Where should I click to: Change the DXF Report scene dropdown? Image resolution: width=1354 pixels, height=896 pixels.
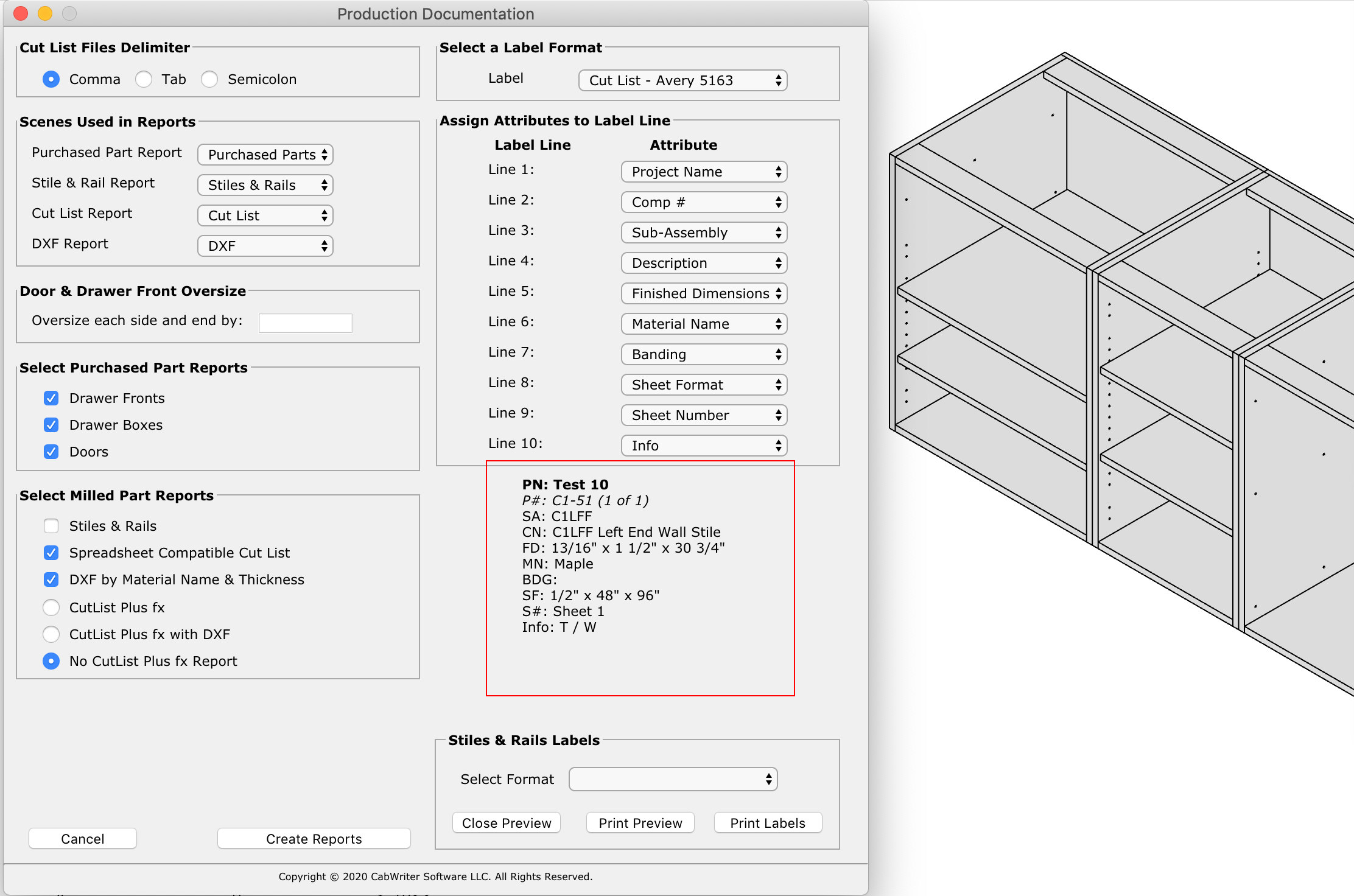[265, 246]
